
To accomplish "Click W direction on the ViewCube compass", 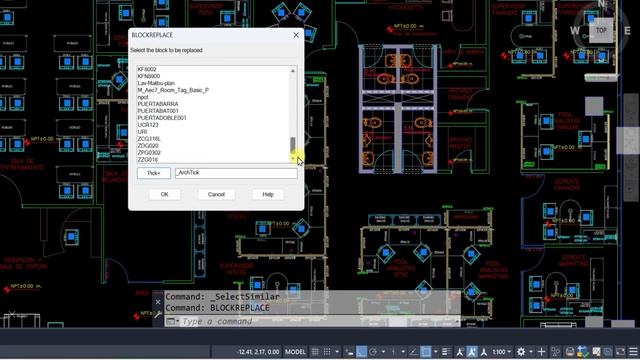I will click(574, 30).
